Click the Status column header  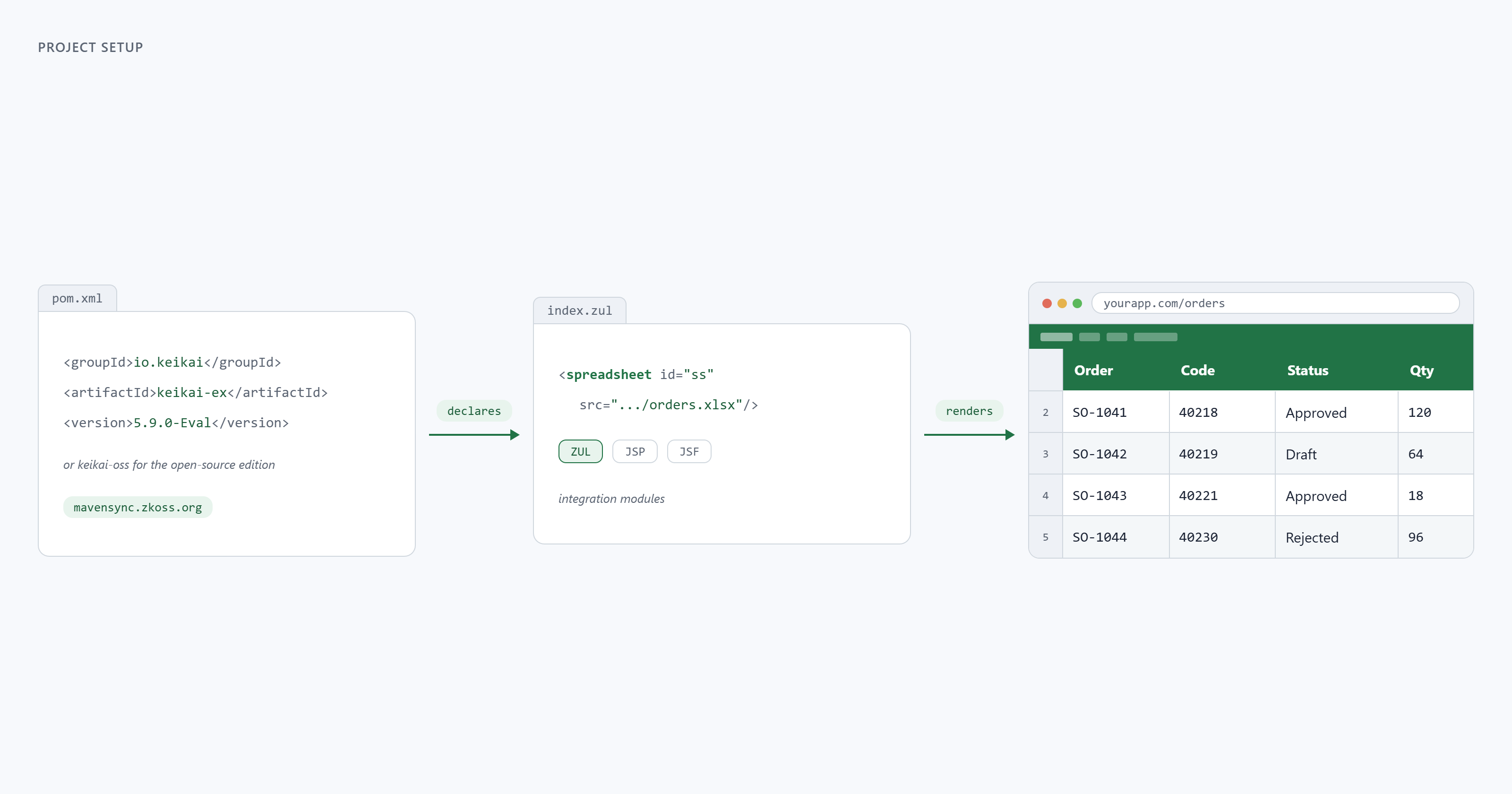1337,370
